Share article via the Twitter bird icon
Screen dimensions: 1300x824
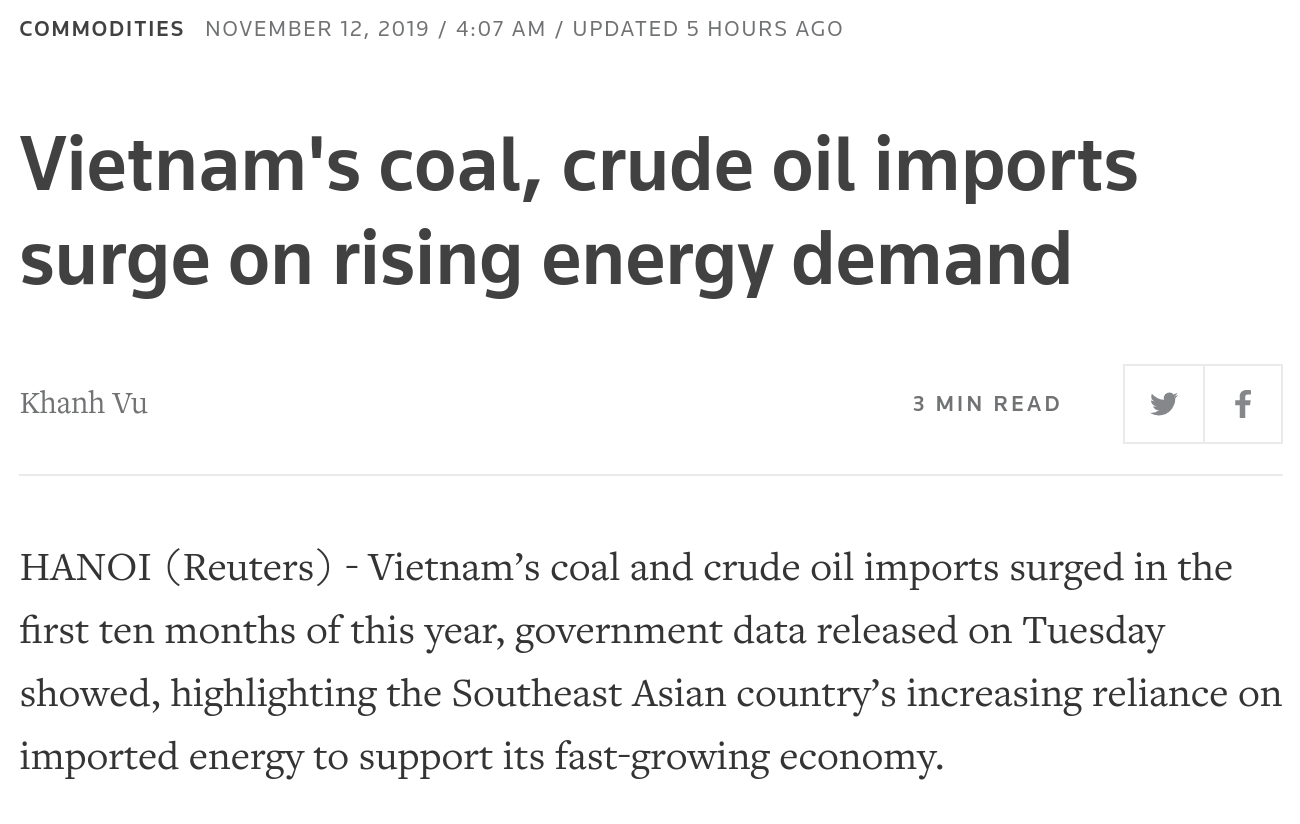[x=1164, y=404]
